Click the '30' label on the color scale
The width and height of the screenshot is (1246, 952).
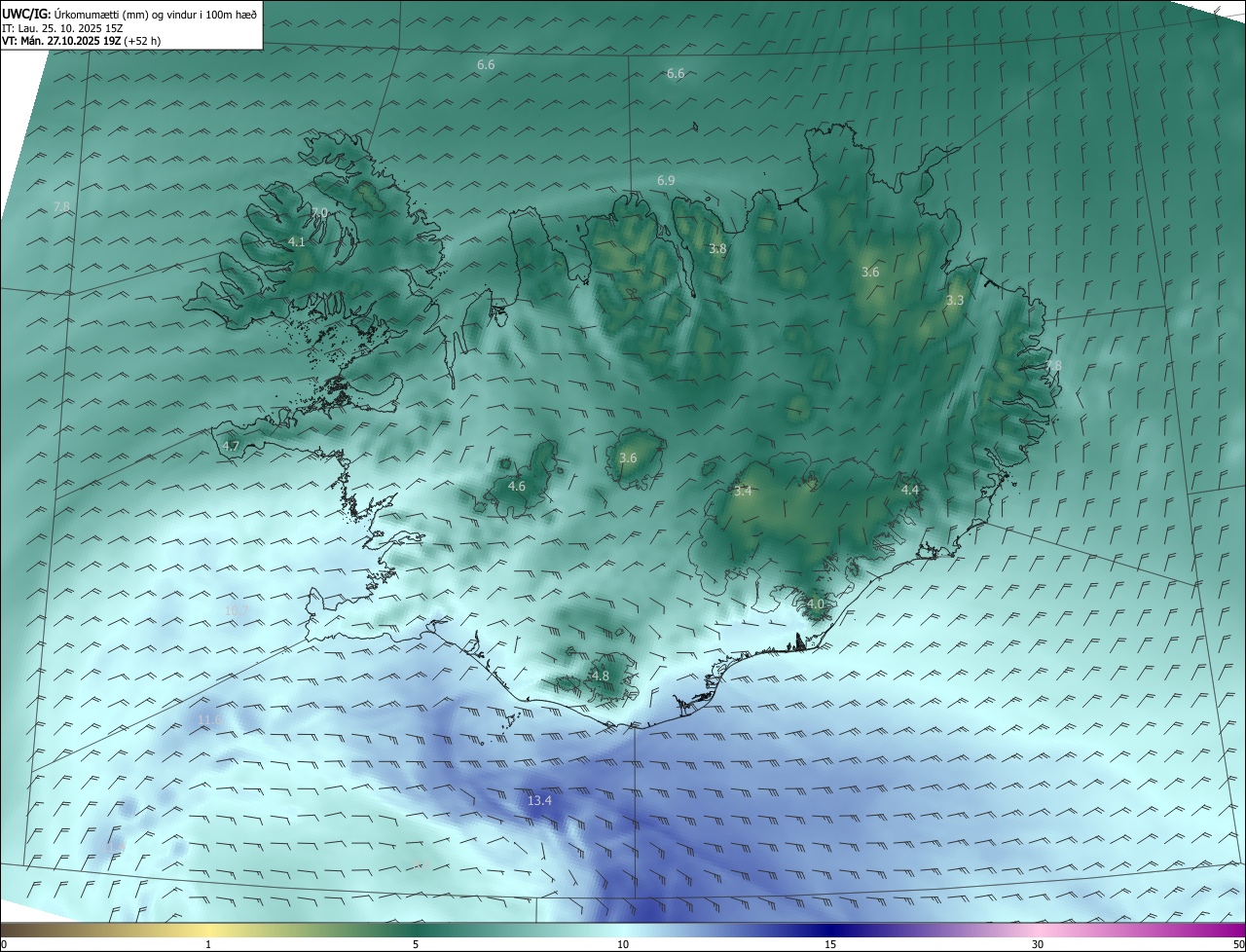pyautogui.click(x=1038, y=944)
